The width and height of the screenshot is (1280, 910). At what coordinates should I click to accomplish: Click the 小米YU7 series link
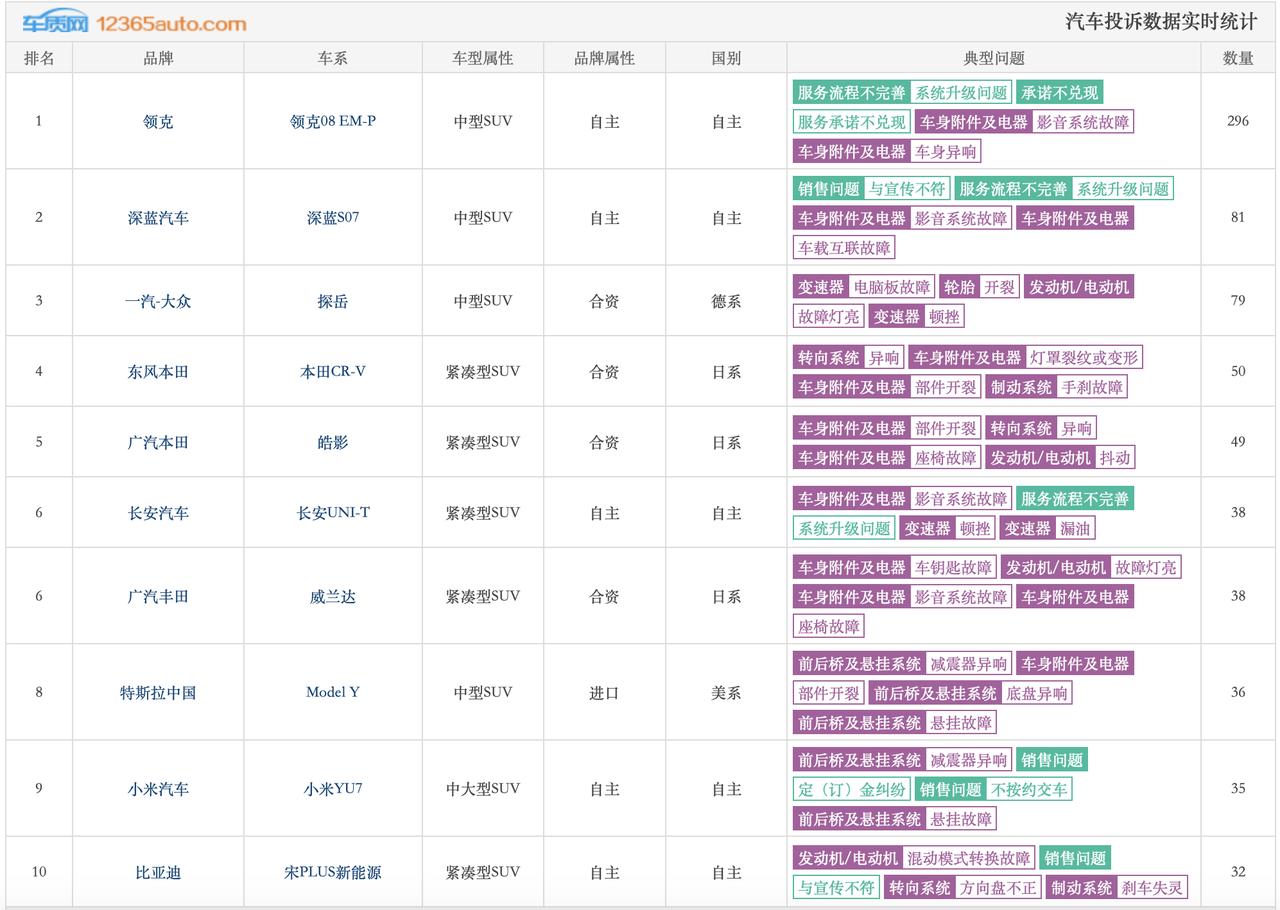pyautogui.click(x=333, y=789)
